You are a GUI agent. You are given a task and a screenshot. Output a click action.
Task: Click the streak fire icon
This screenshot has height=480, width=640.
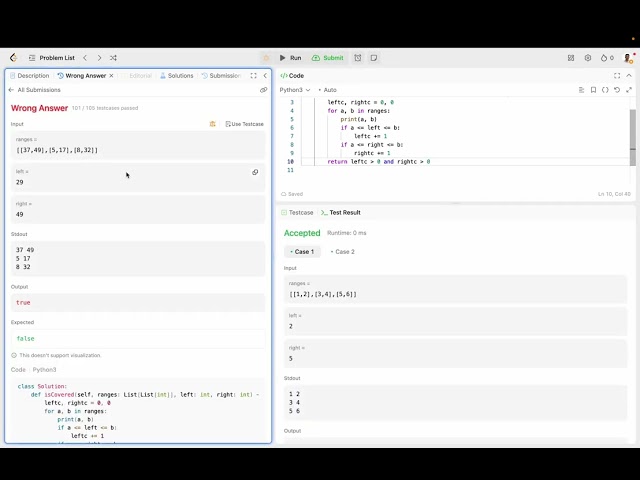click(x=607, y=58)
